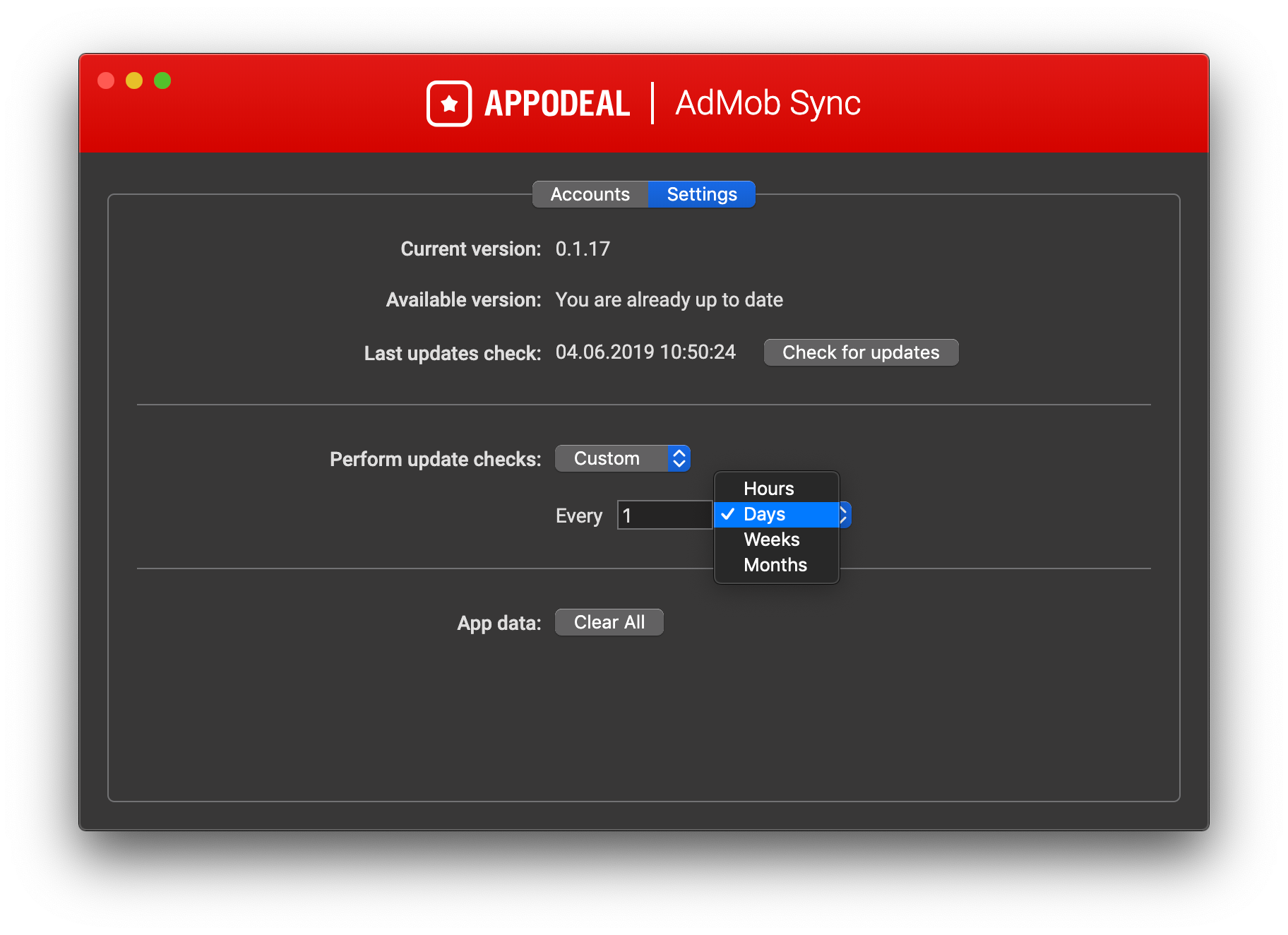This screenshot has height=935, width=1288.
Task: Click the Clear All app data button
Action: tap(609, 622)
